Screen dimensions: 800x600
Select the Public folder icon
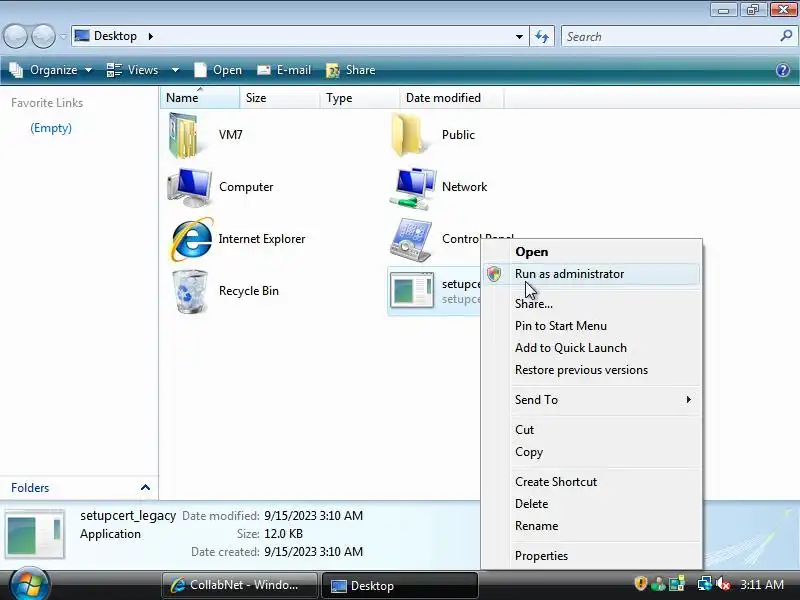coord(408,135)
